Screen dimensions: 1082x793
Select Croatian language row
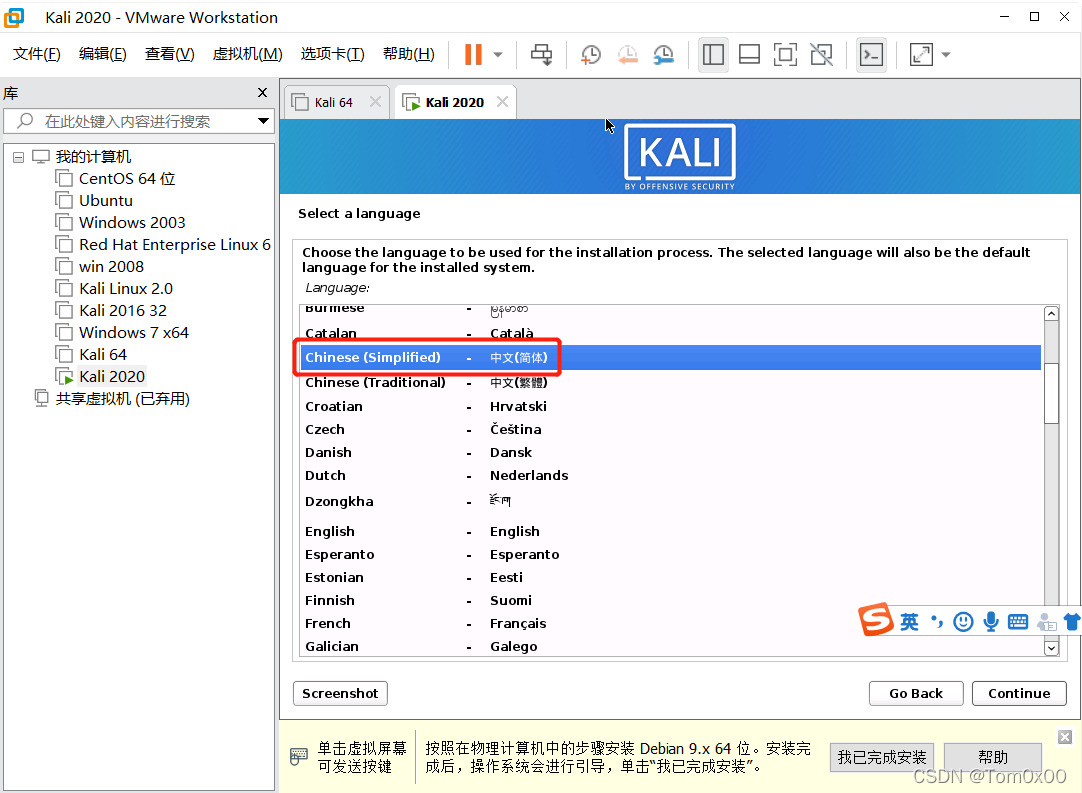(x=670, y=407)
